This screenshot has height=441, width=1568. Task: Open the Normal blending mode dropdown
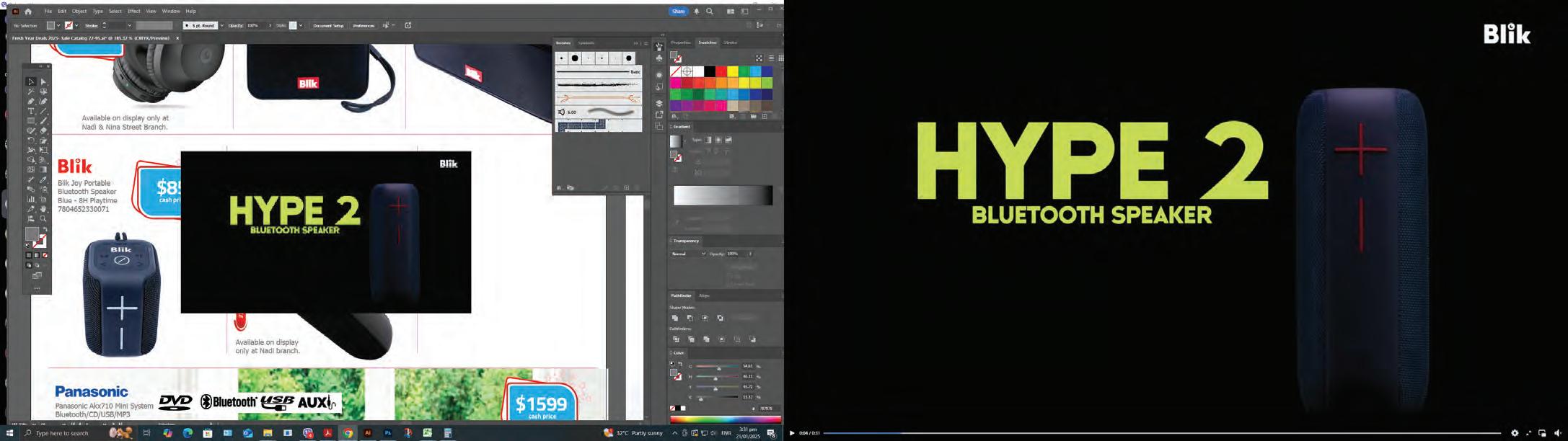tap(688, 254)
